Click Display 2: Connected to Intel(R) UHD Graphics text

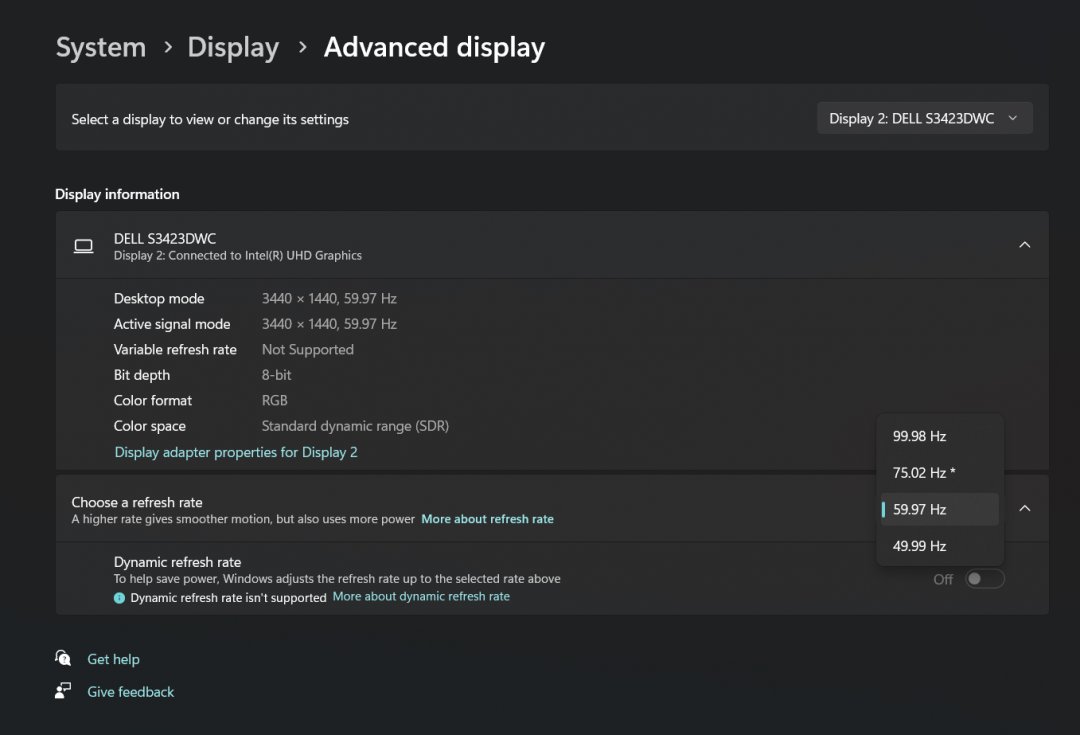(x=237, y=256)
